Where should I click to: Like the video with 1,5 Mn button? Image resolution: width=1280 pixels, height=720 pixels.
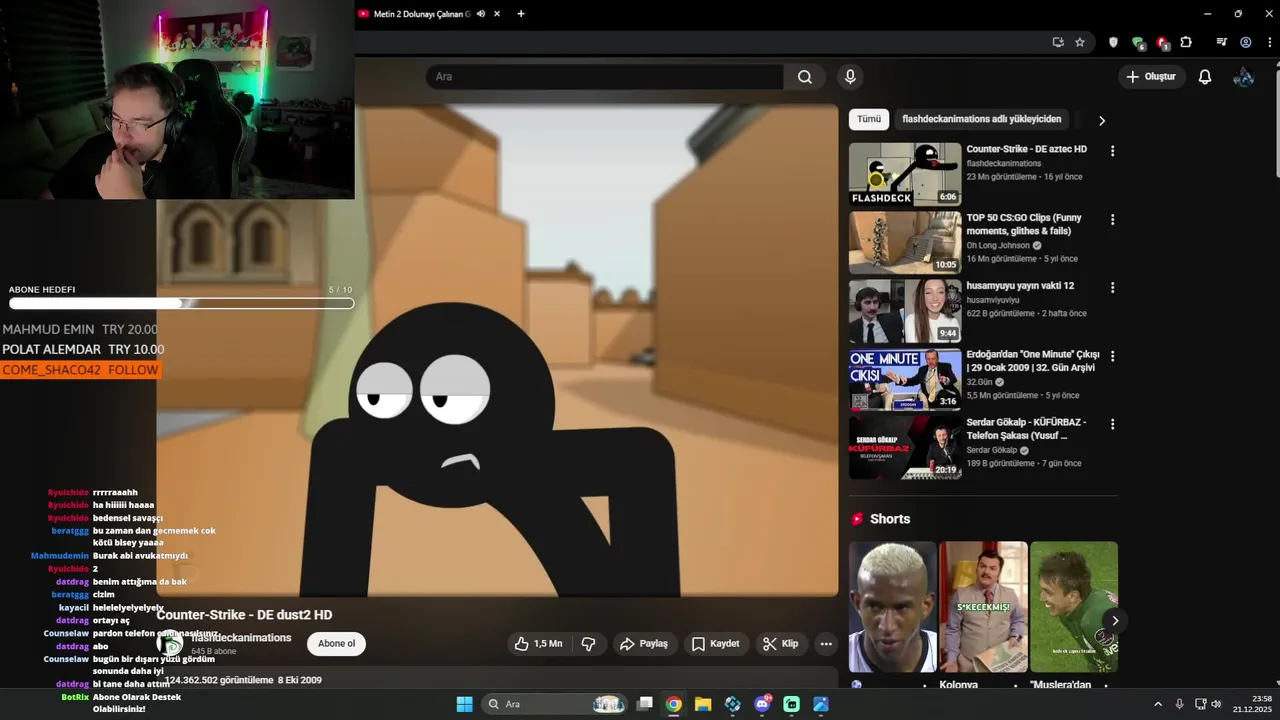coord(538,644)
